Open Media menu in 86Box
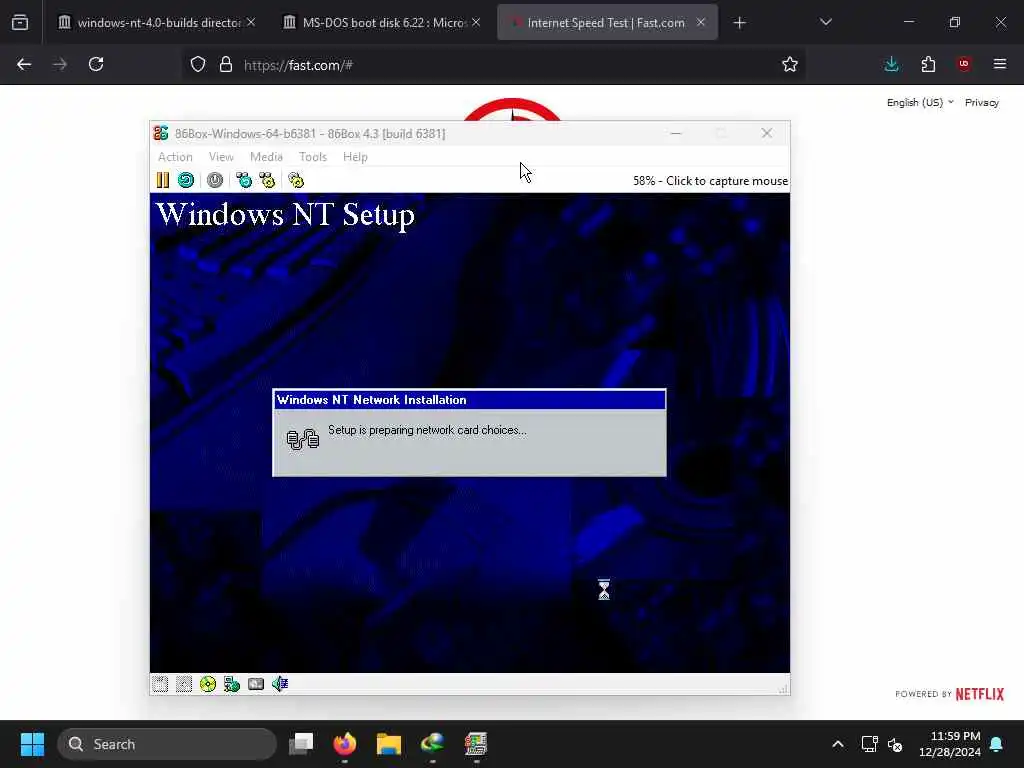Image resolution: width=1024 pixels, height=768 pixels. pyautogui.click(x=266, y=157)
